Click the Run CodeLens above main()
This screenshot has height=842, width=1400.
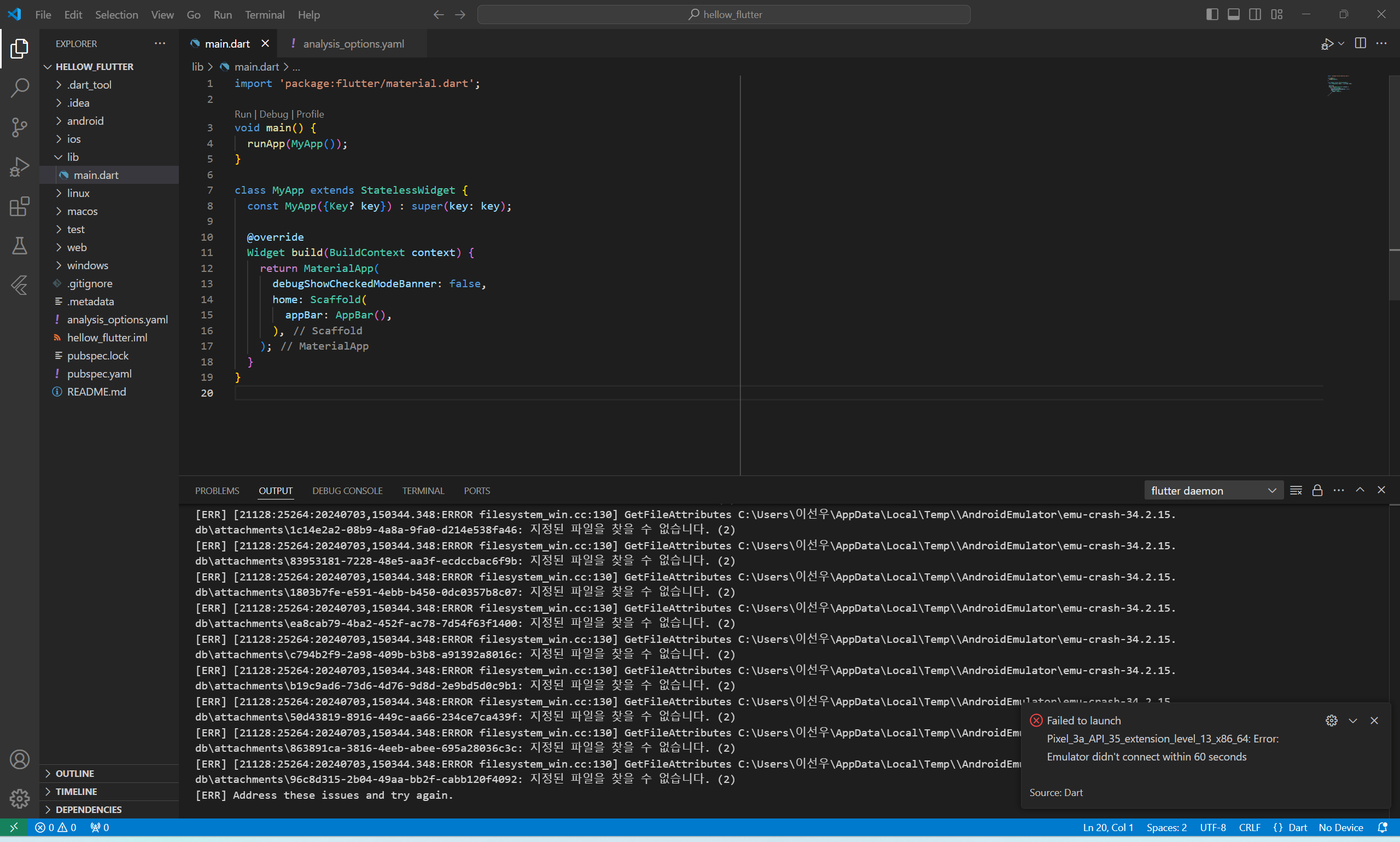click(x=243, y=114)
